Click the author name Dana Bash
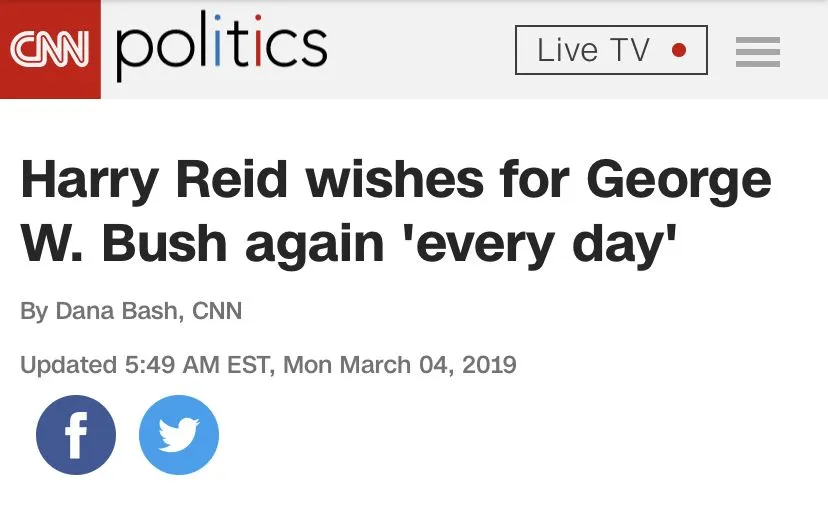The image size is (828, 506). point(117,311)
